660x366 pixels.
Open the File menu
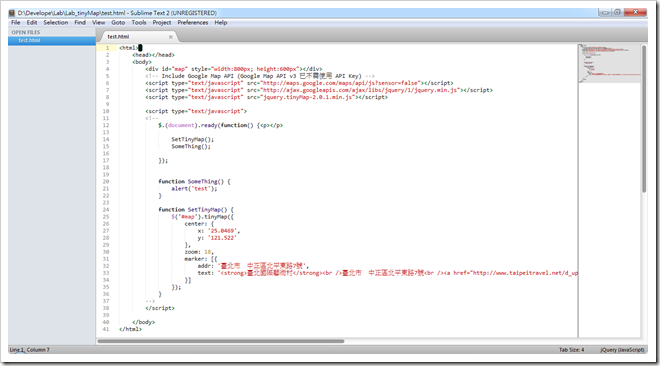tap(16, 22)
